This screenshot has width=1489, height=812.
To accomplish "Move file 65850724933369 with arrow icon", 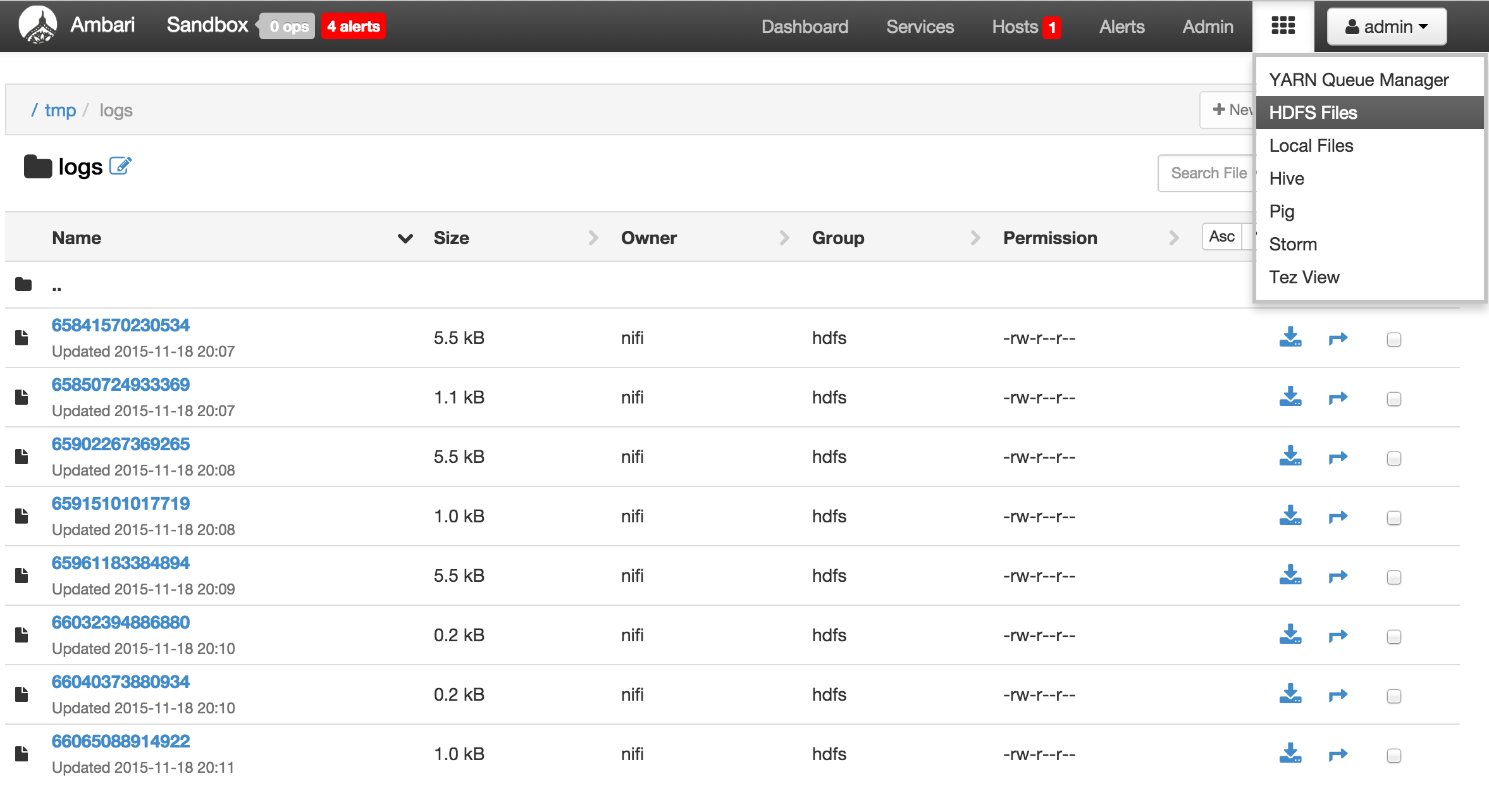I will click(x=1338, y=398).
